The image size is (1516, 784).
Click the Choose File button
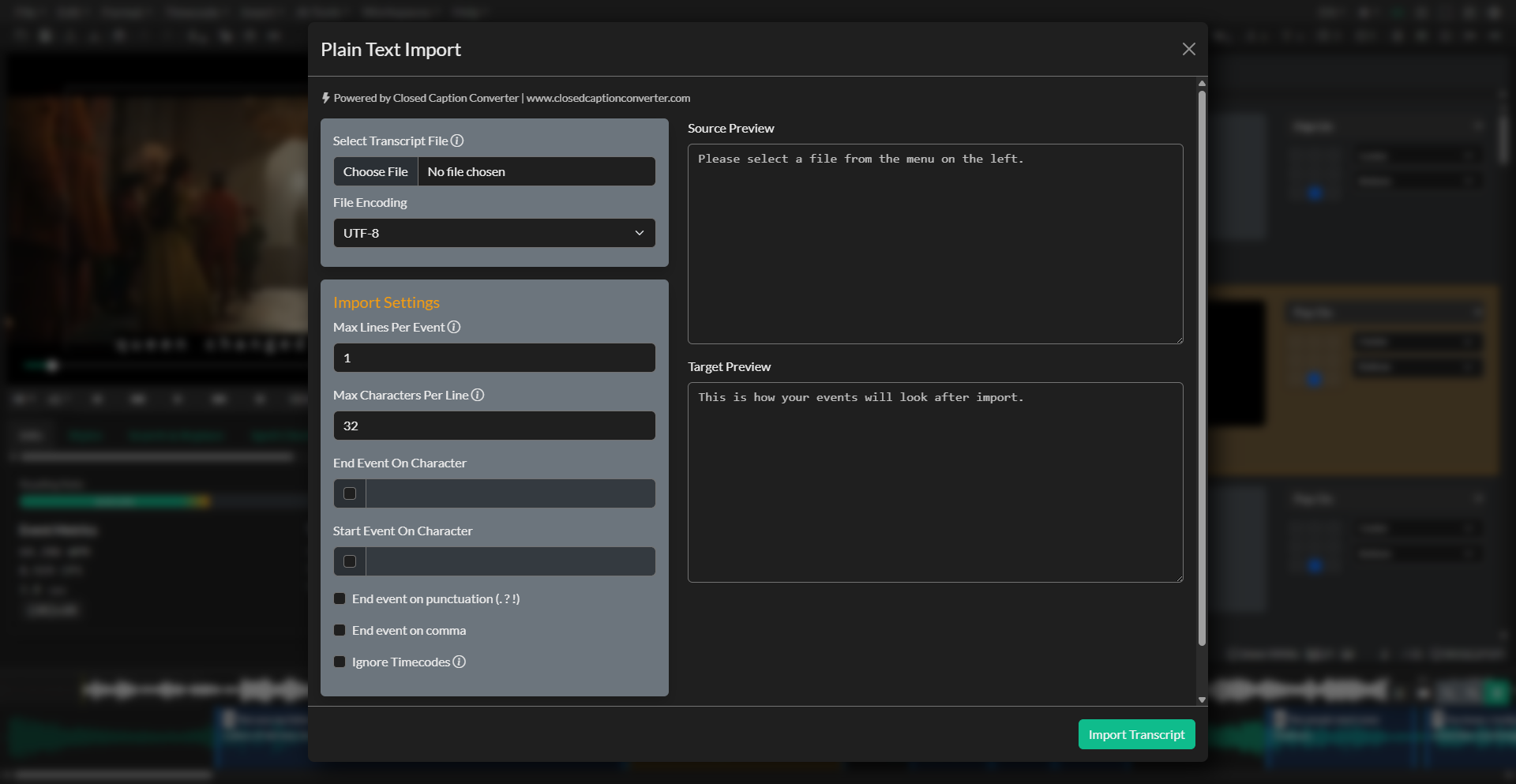(375, 171)
